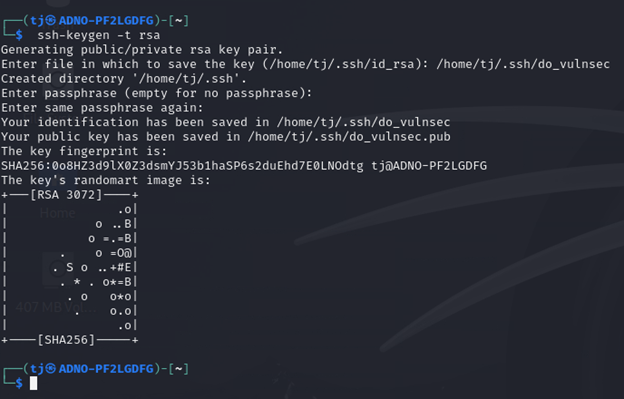
Task: Click tj@ADNO-PF2LGDFG after the fingerprint
Action: pos(429,165)
